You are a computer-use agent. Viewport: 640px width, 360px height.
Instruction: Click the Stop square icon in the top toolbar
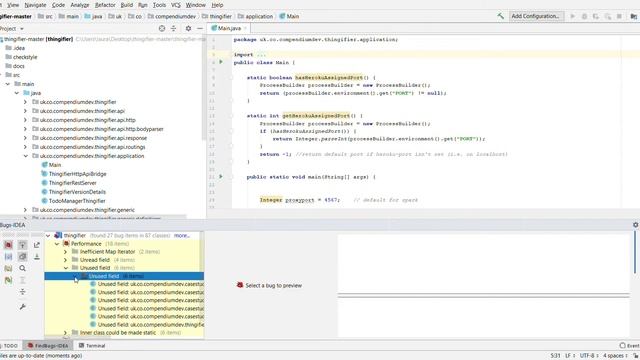tap(619, 16)
